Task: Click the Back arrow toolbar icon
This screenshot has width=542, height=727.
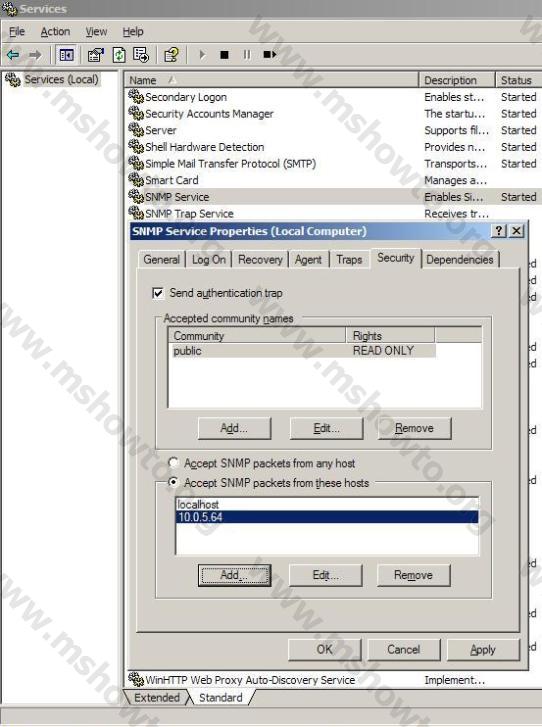Action: point(13,55)
